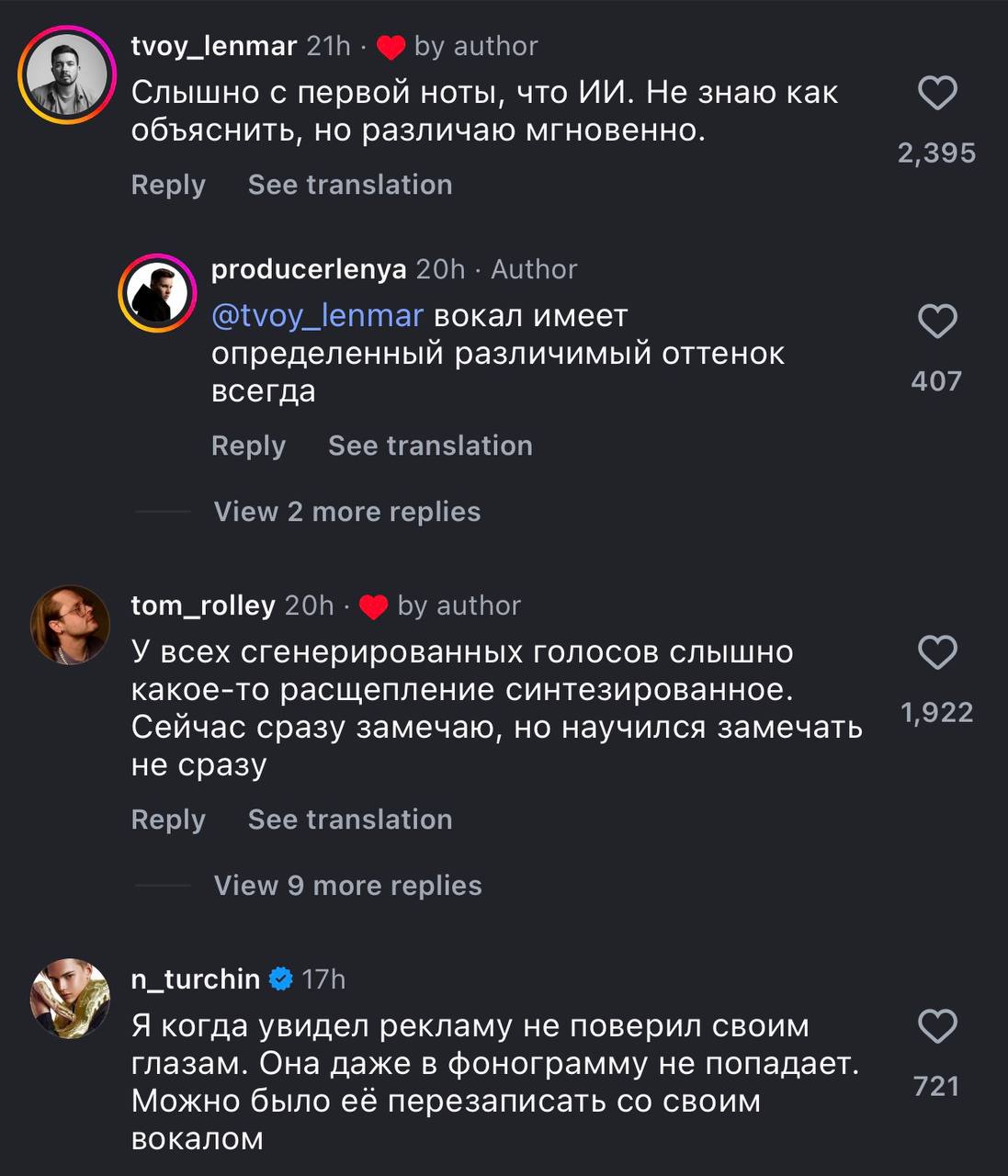Like tom_rolley's comment with the heart

click(x=937, y=652)
